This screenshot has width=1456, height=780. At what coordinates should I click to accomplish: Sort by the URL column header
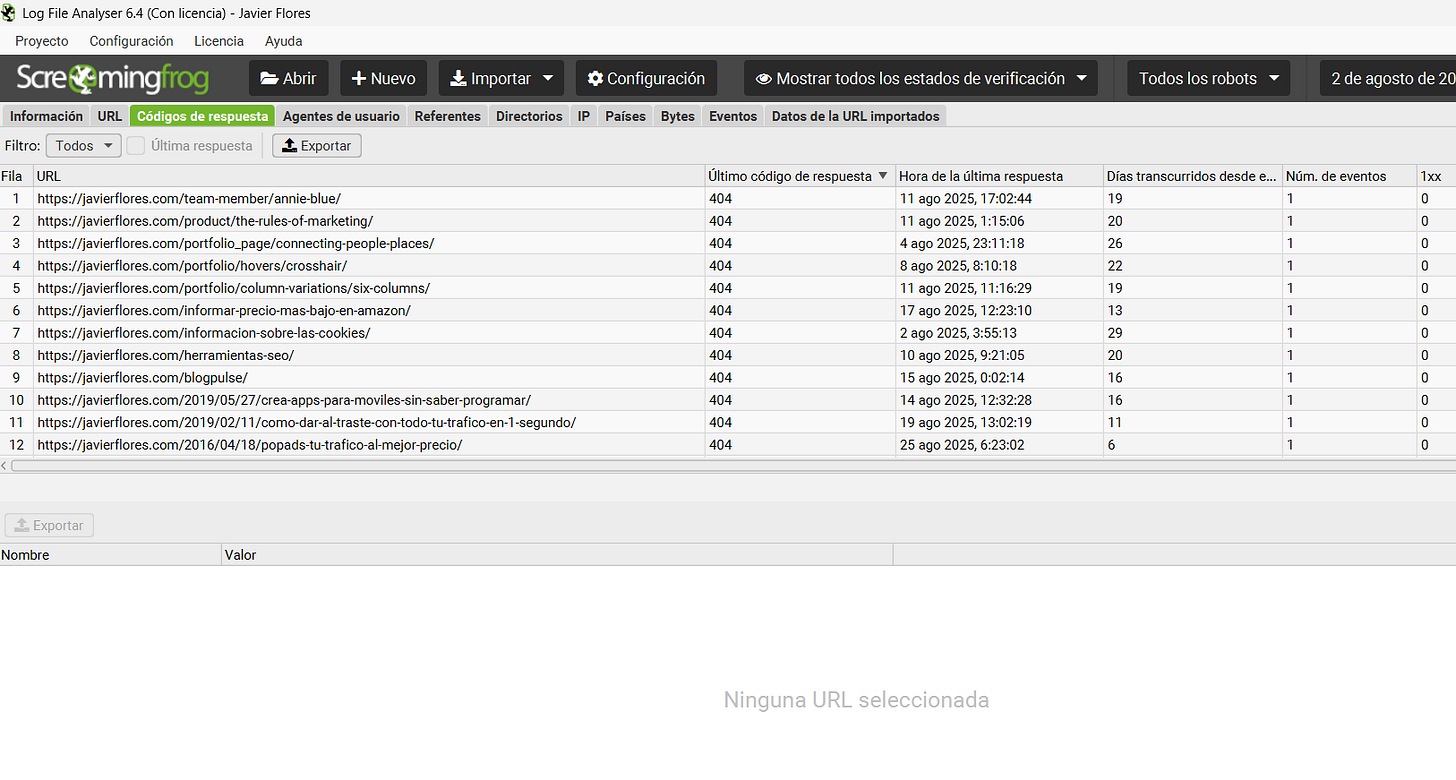coord(369,176)
